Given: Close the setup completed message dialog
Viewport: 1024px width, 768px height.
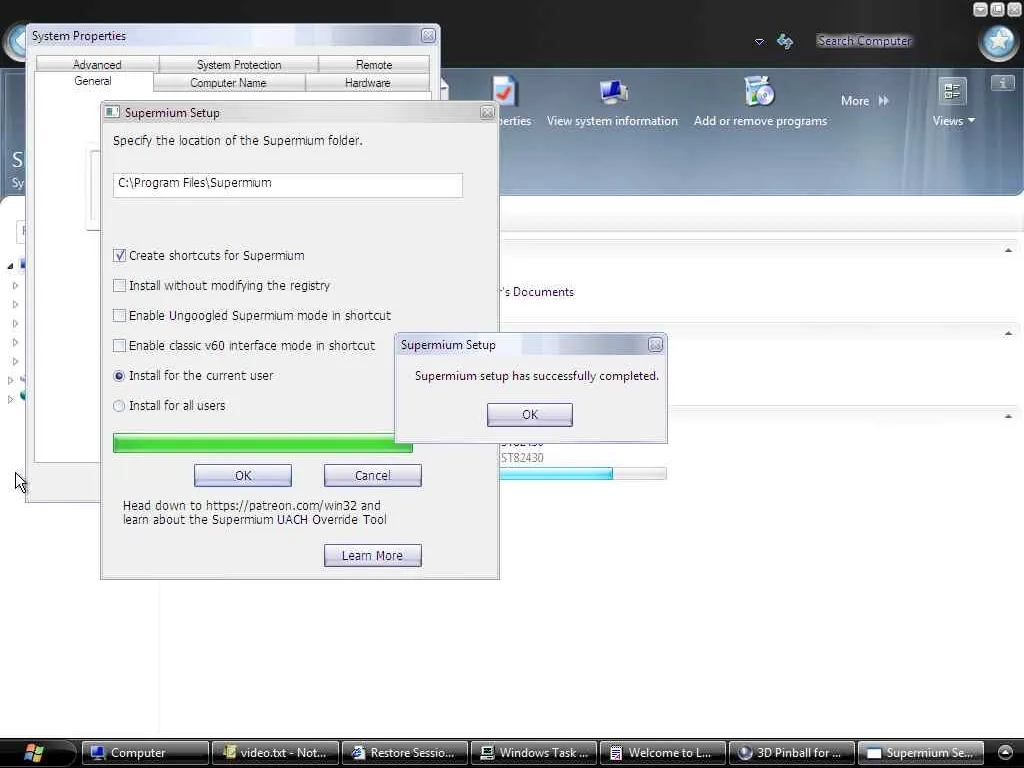Looking at the screenshot, I should tap(655, 345).
